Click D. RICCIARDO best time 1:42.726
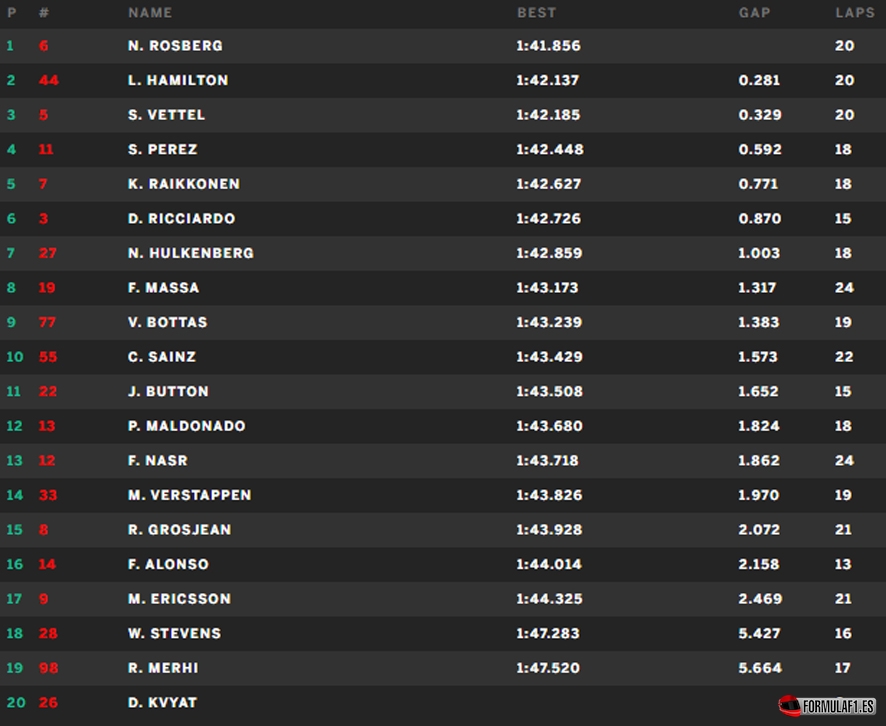886x726 pixels. tap(548, 219)
